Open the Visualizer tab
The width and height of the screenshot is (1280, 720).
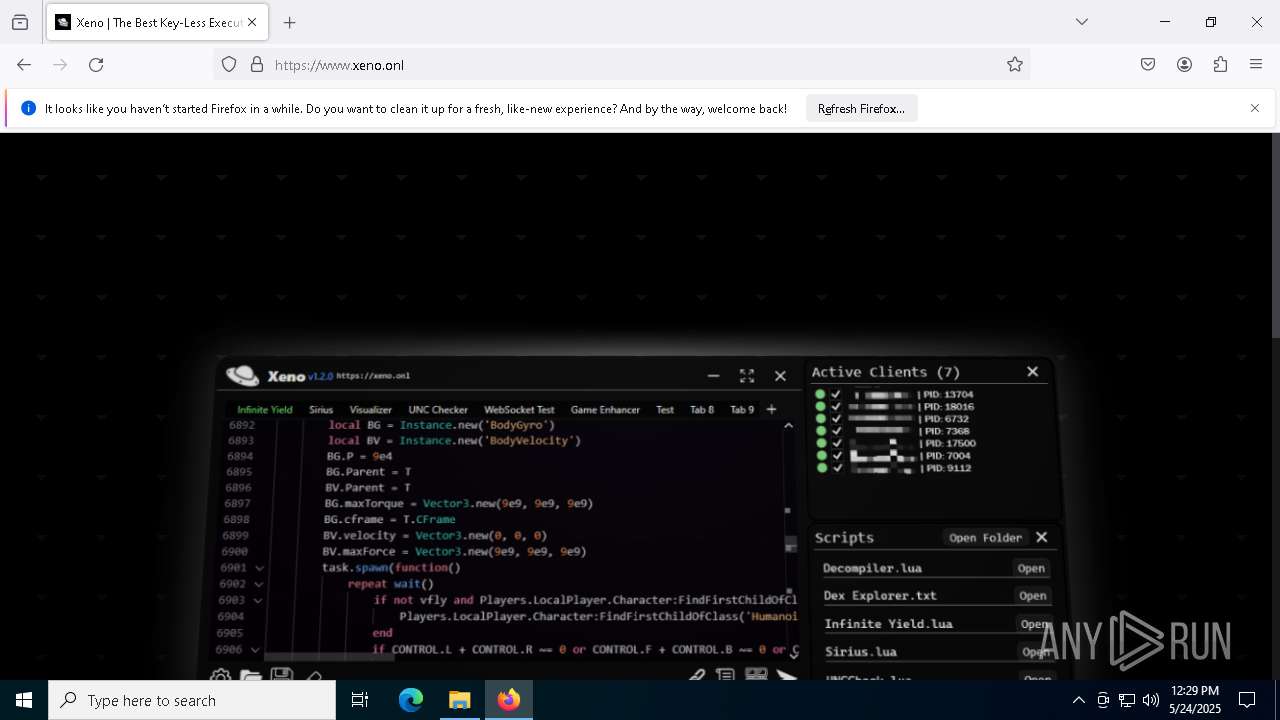pyautogui.click(x=371, y=410)
